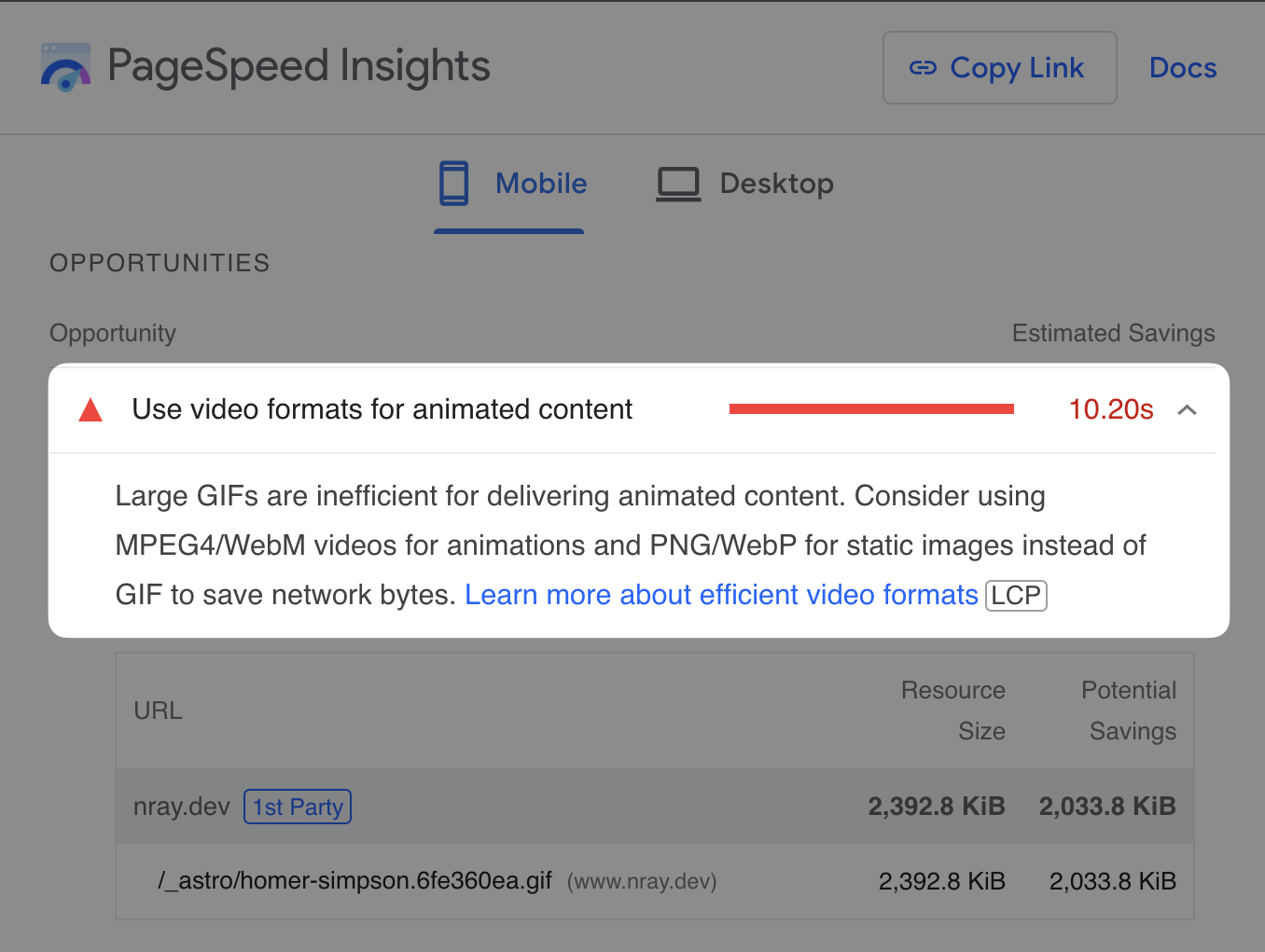The image size is (1265, 952).
Task: Collapse the video formats opportunity chevron
Action: tap(1187, 409)
